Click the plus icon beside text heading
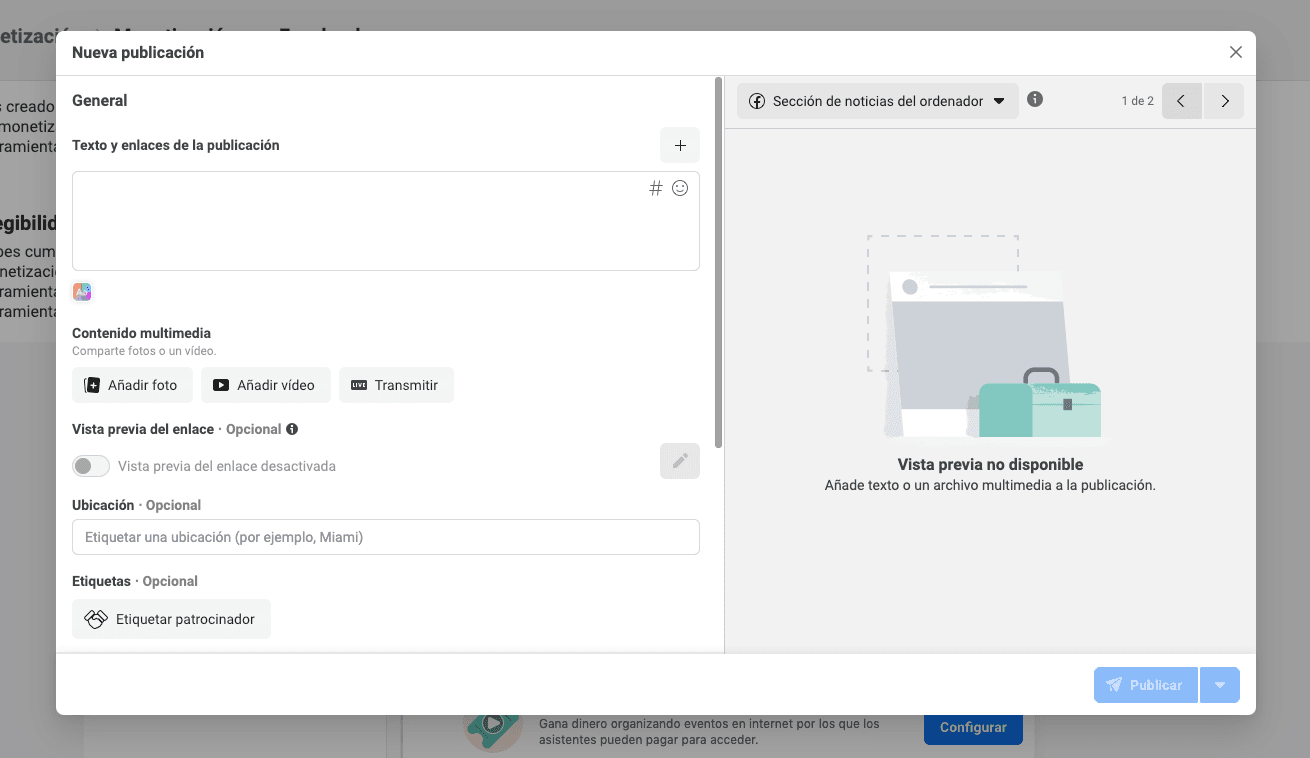Viewport: 1310px width, 758px height. click(x=680, y=145)
